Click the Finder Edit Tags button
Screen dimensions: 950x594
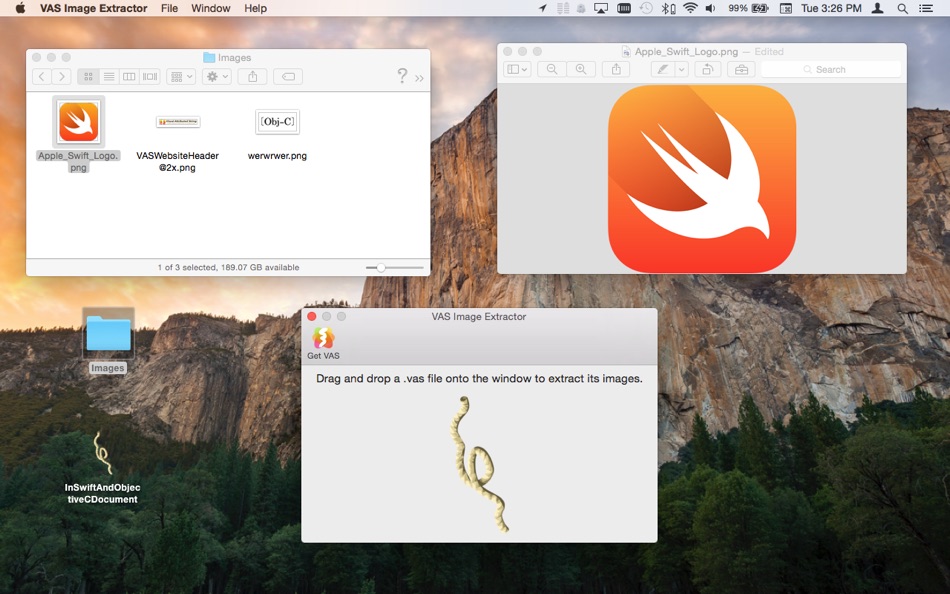[288, 76]
